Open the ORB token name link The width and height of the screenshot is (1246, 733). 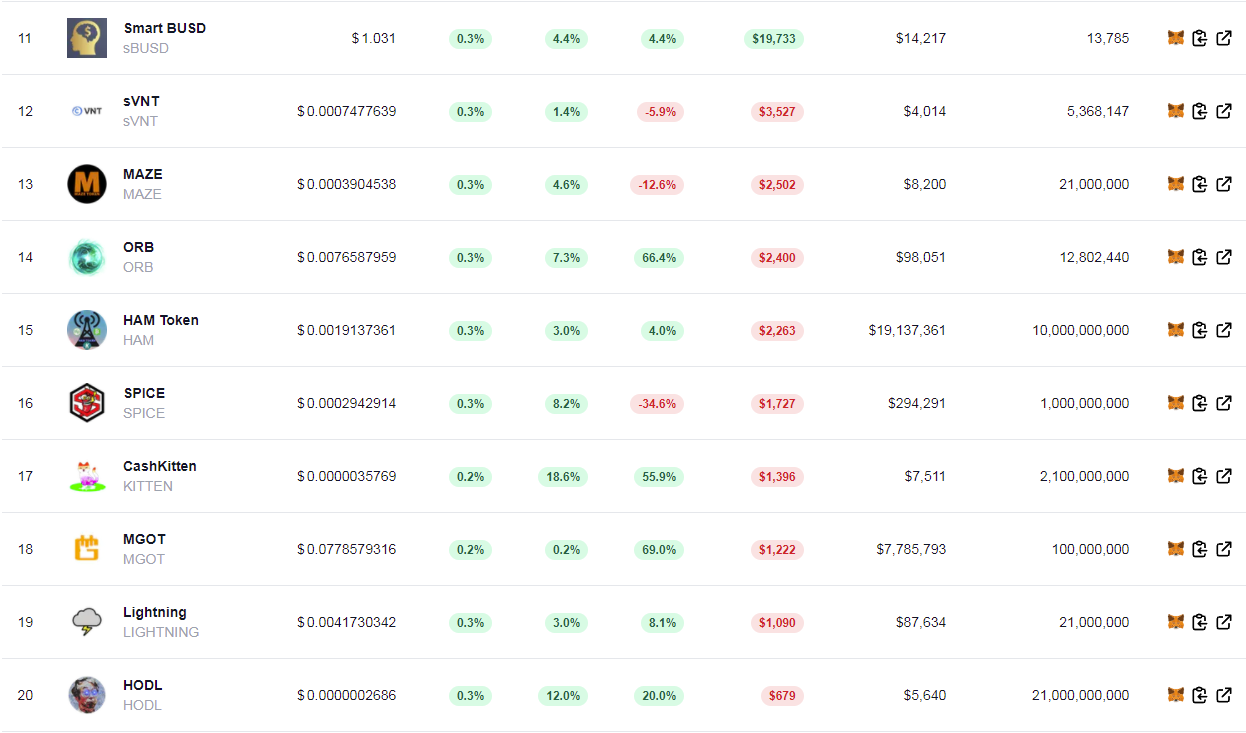[138, 247]
